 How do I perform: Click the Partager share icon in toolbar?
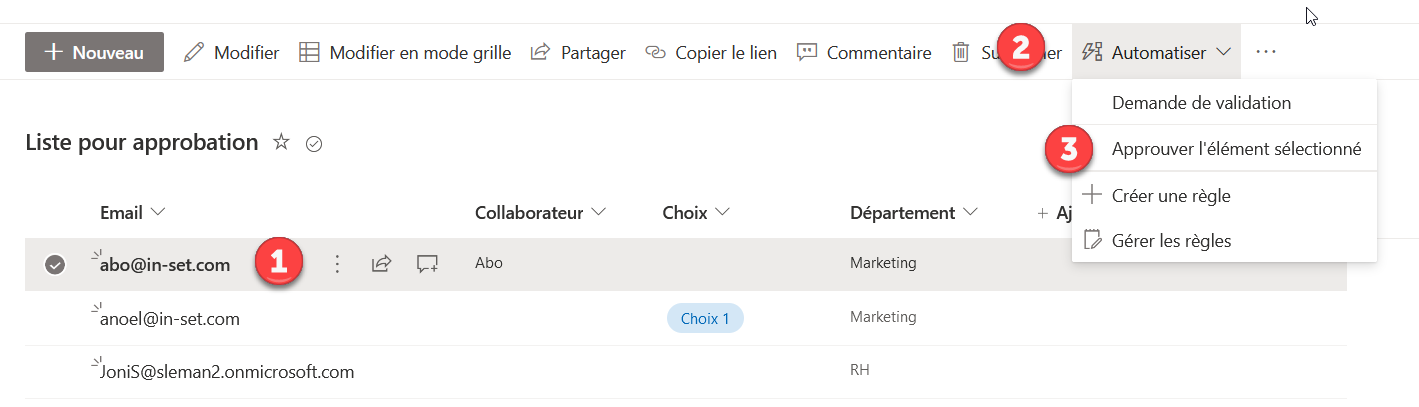point(540,52)
